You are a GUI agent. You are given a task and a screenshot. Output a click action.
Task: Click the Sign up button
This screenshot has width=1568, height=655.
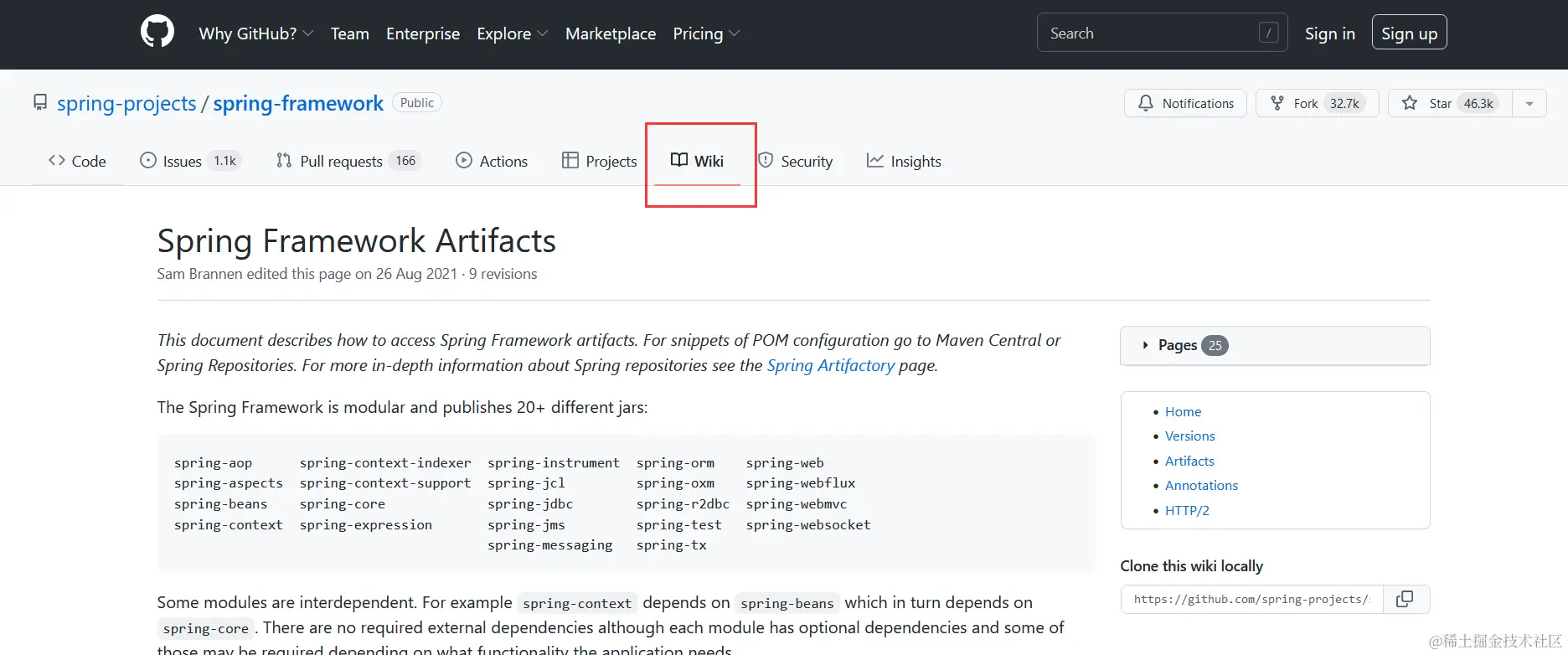(x=1409, y=33)
